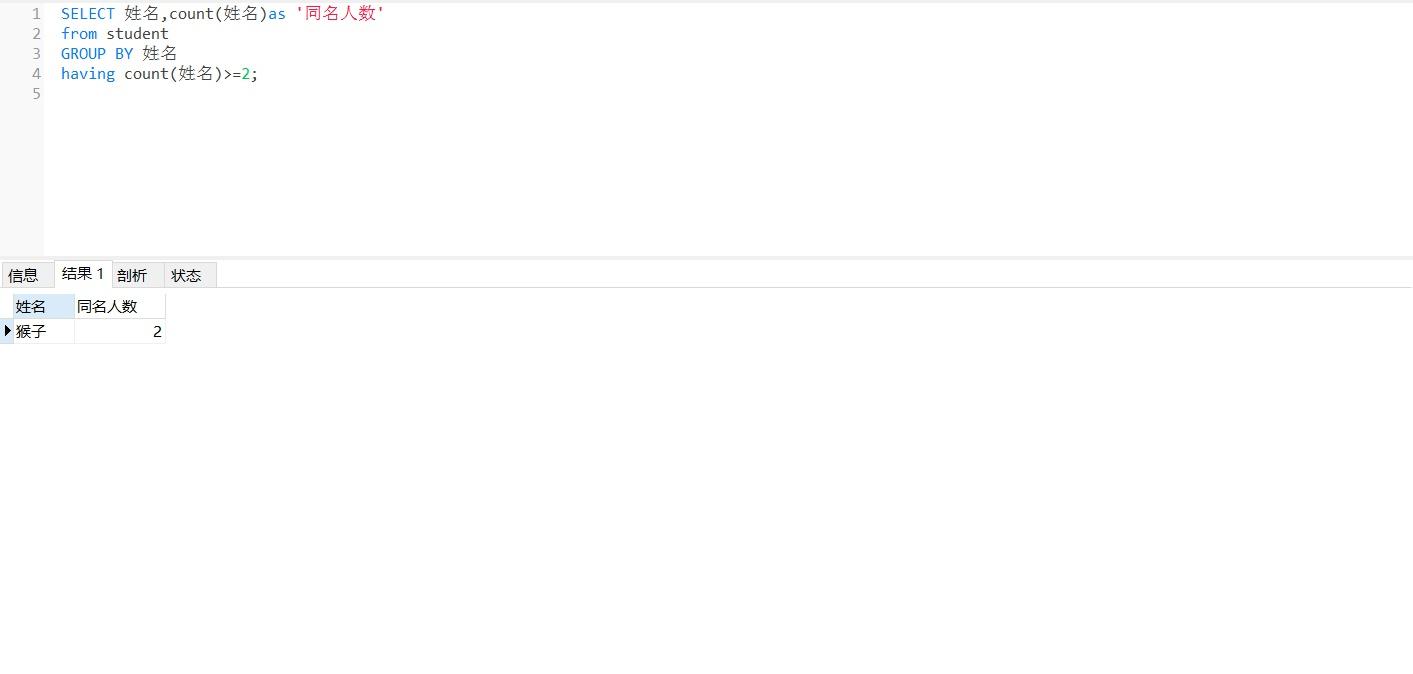
Task: Click the '同名人数' string literal
Action: tap(340, 14)
